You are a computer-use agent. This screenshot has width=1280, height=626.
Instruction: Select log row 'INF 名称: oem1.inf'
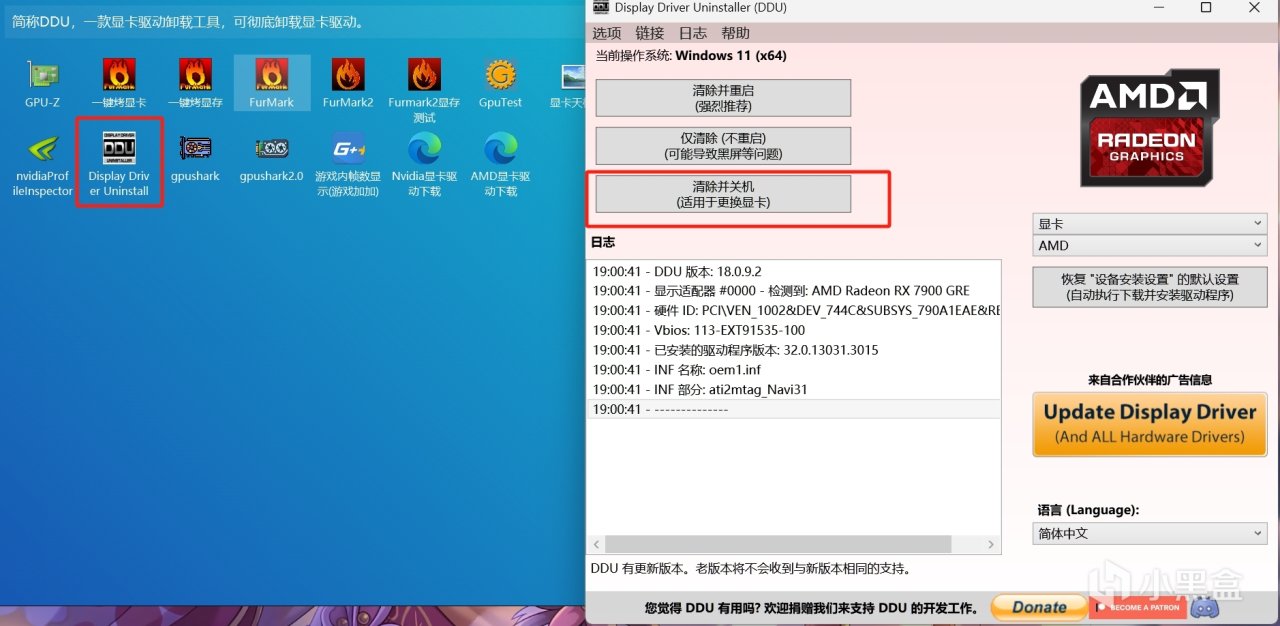click(794, 370)
